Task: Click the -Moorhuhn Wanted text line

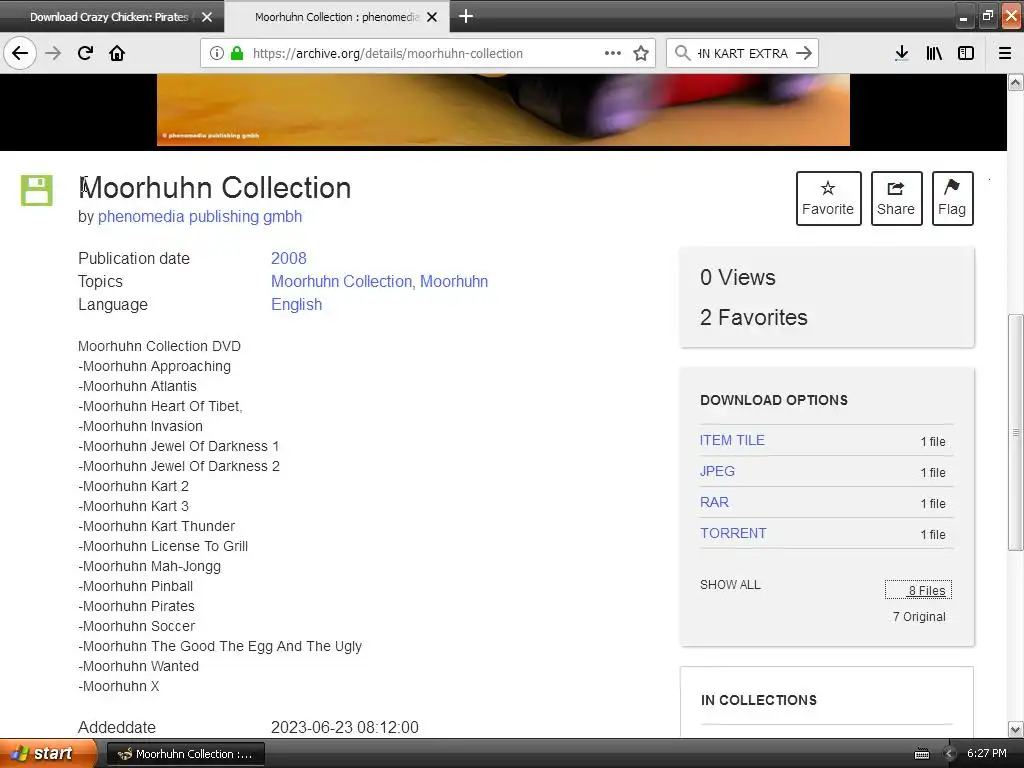Action: [x=138, y=666]
